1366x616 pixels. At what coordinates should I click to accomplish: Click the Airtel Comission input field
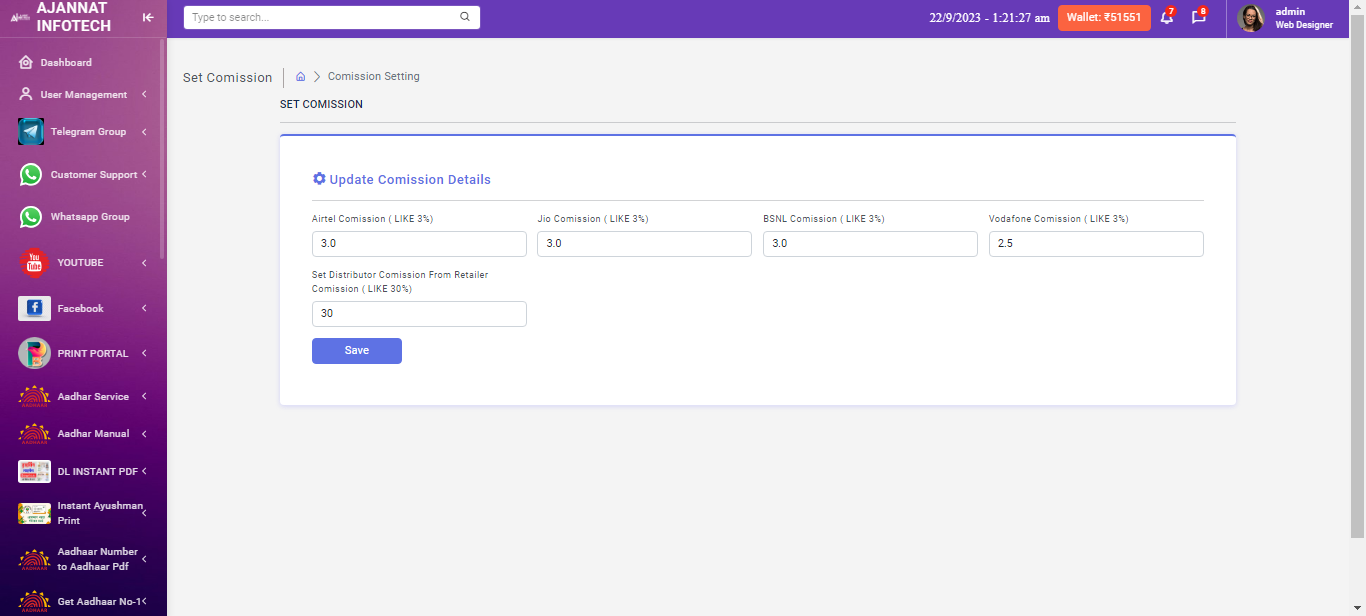click(419, 244)
